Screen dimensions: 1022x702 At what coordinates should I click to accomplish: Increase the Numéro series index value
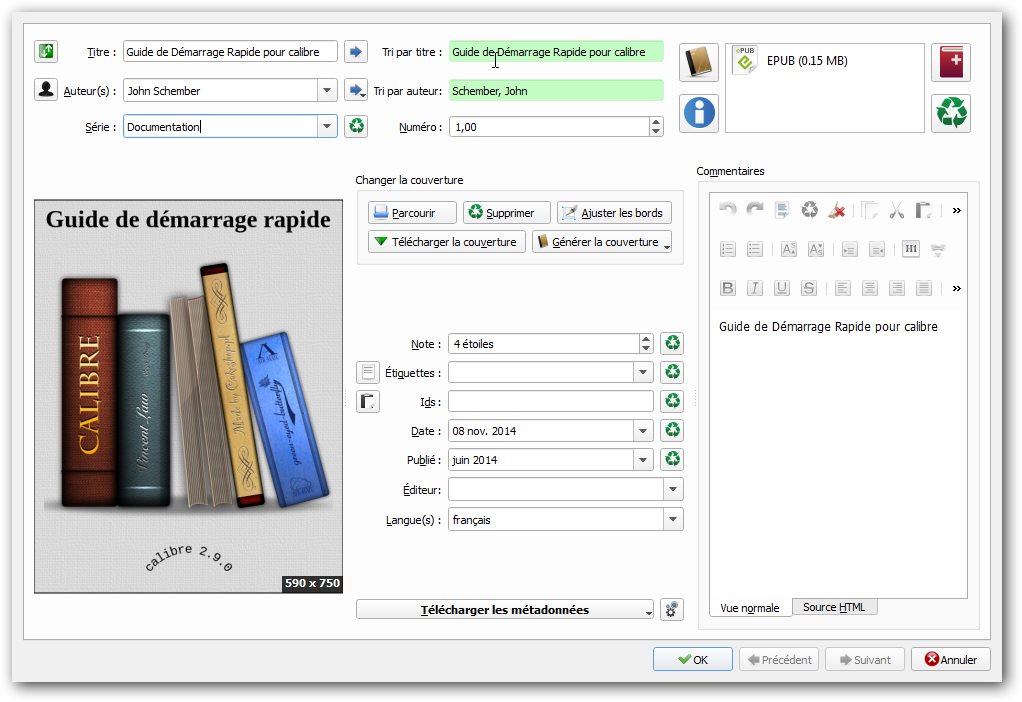click(x=656, y=122)
